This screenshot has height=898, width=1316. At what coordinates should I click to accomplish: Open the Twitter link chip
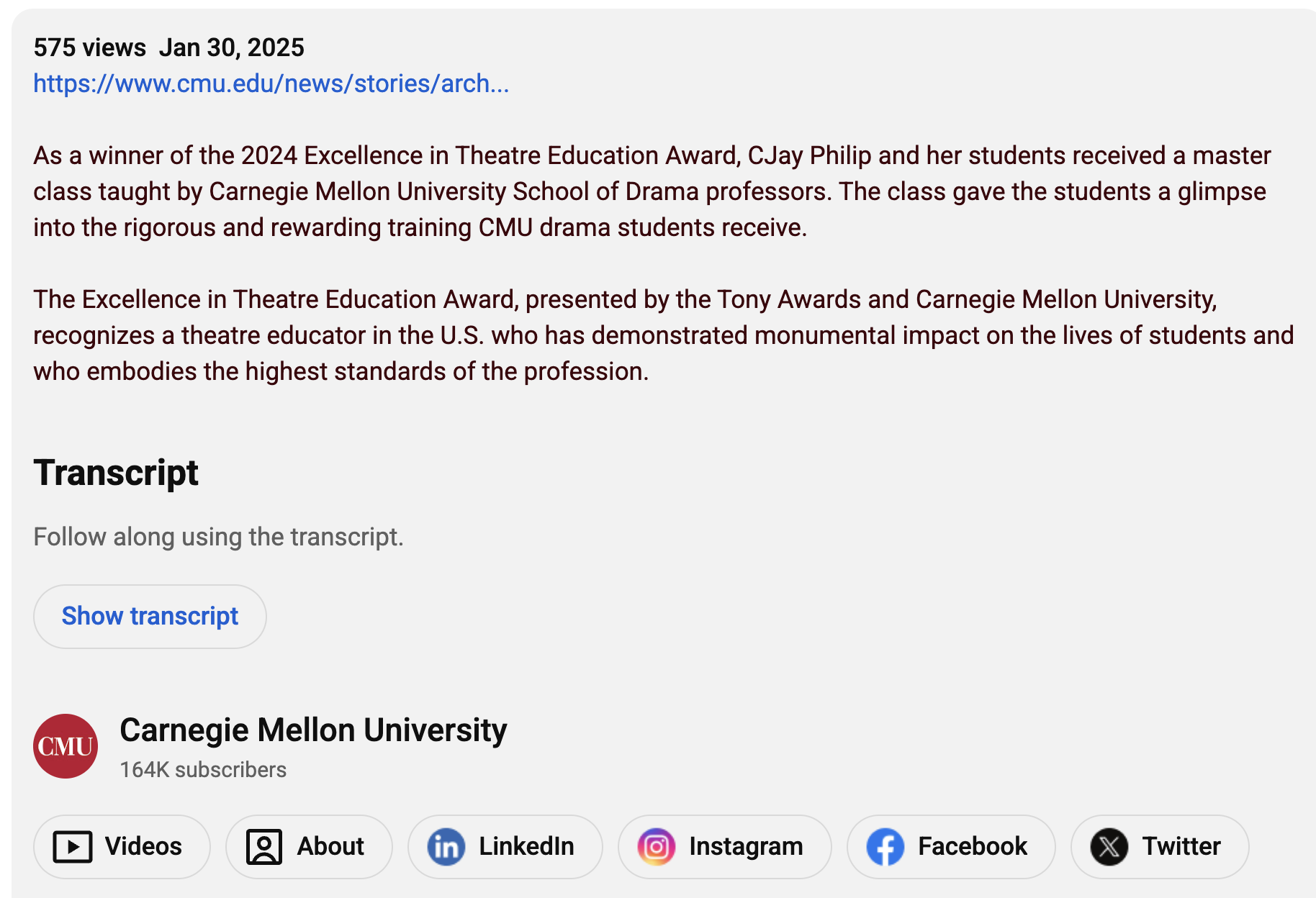pyautogui.click(x=1160, y=846)
